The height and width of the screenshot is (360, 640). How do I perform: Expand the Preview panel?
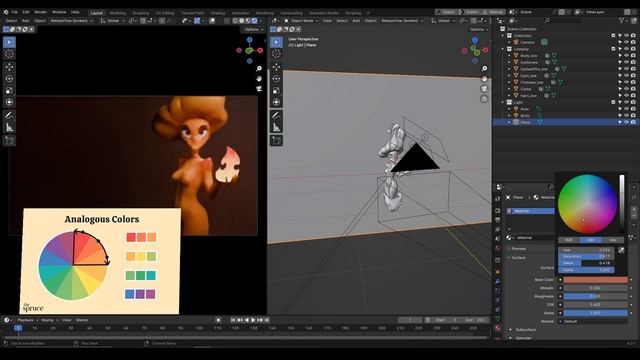518,249
